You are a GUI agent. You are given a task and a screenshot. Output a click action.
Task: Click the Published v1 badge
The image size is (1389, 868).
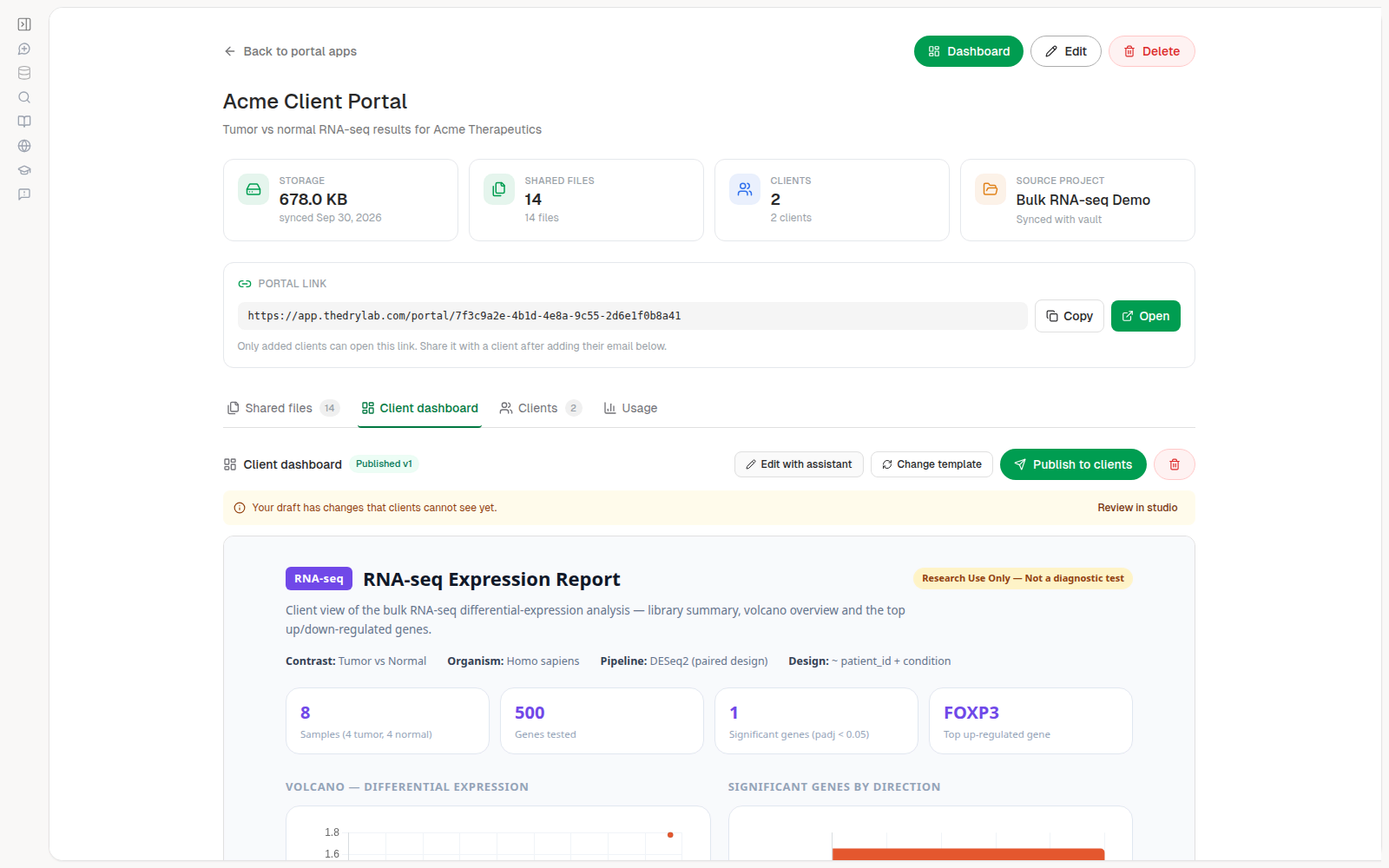(384, 464)
